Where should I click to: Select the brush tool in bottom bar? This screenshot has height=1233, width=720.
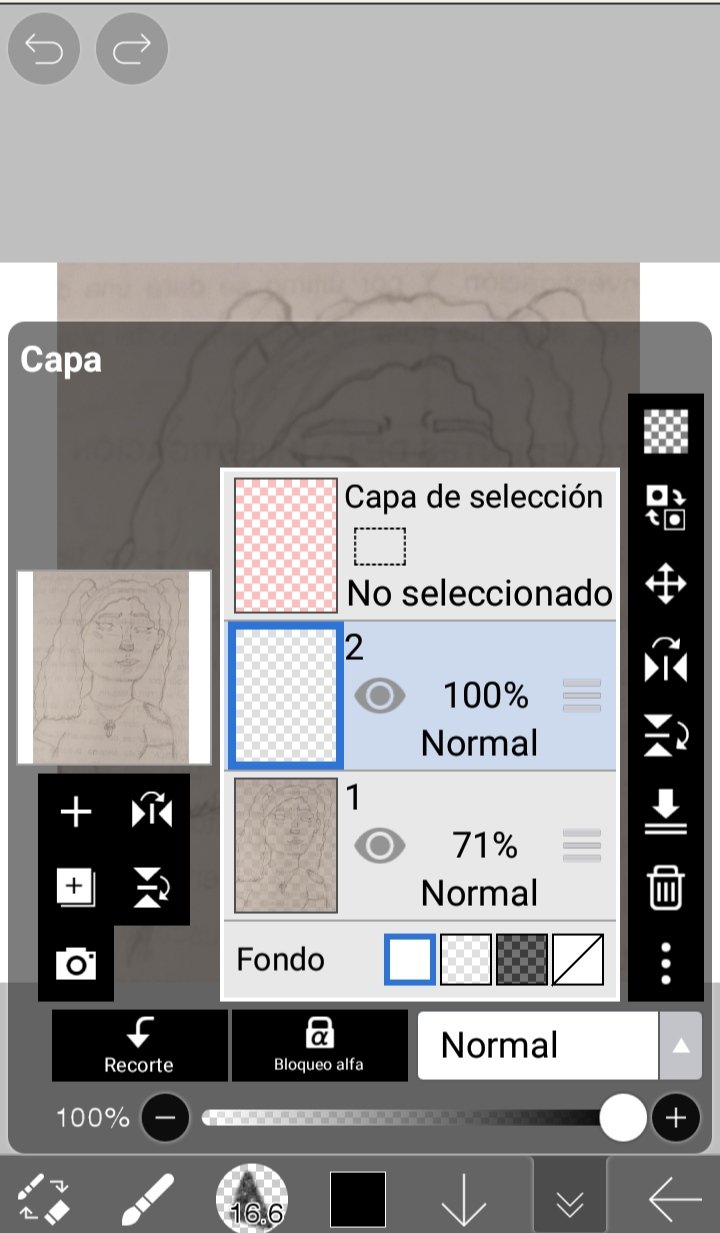[146, 1198]
